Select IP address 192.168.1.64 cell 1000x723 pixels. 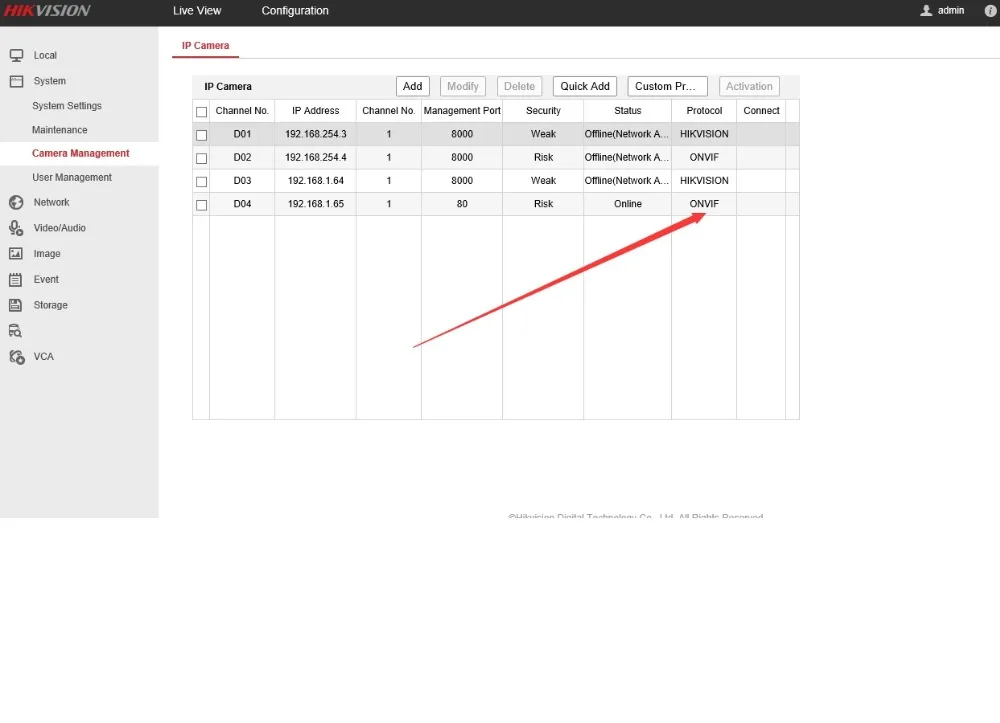(316, 181)
